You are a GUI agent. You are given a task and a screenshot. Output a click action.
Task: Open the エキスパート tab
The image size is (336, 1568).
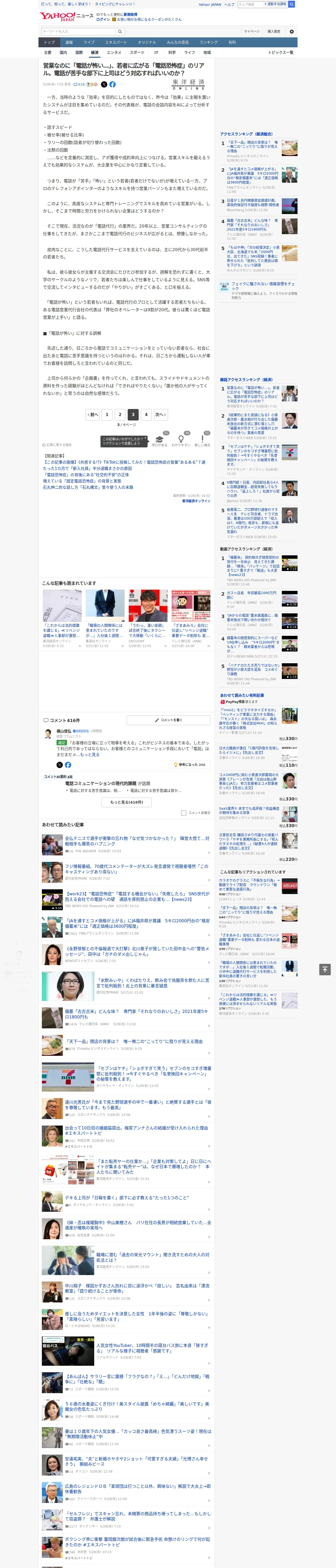tap(116, 43)
